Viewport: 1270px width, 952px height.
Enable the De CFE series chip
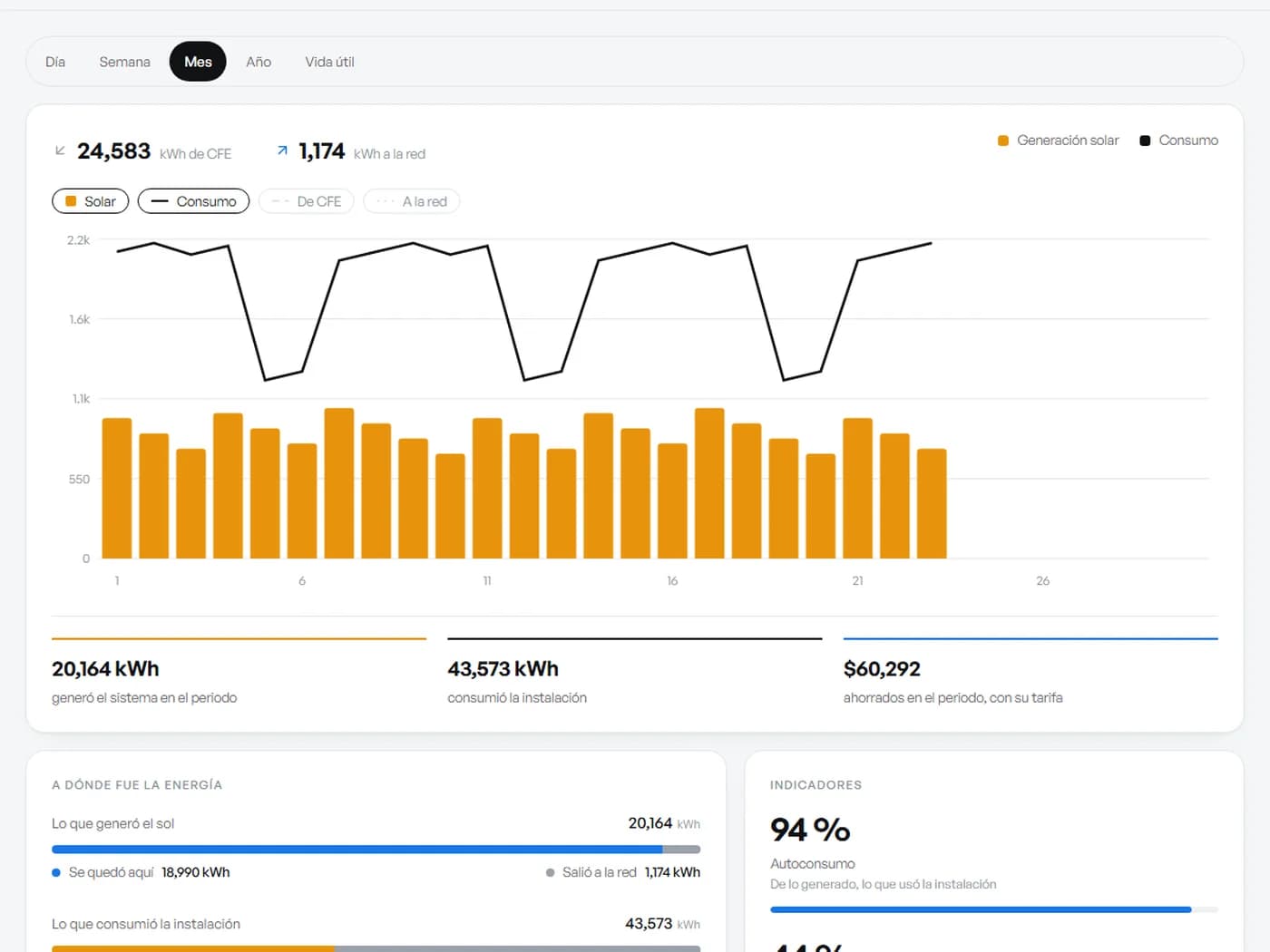(x=307, y=201)
